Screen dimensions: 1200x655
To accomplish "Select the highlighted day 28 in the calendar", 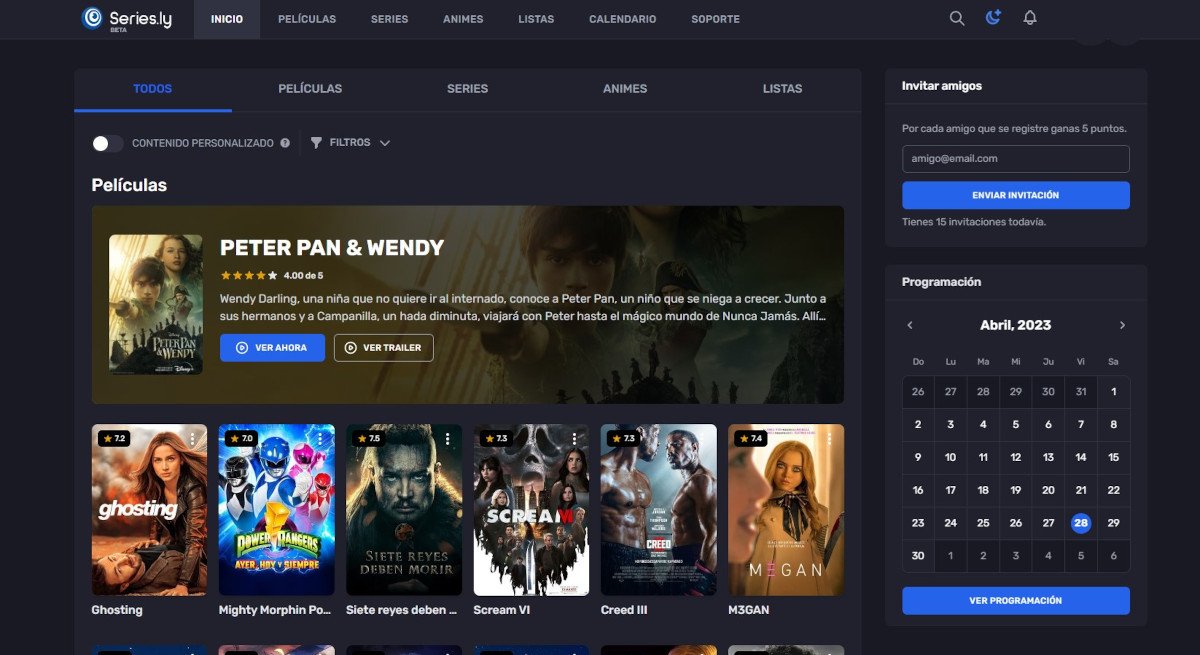I will point(1080,522).
